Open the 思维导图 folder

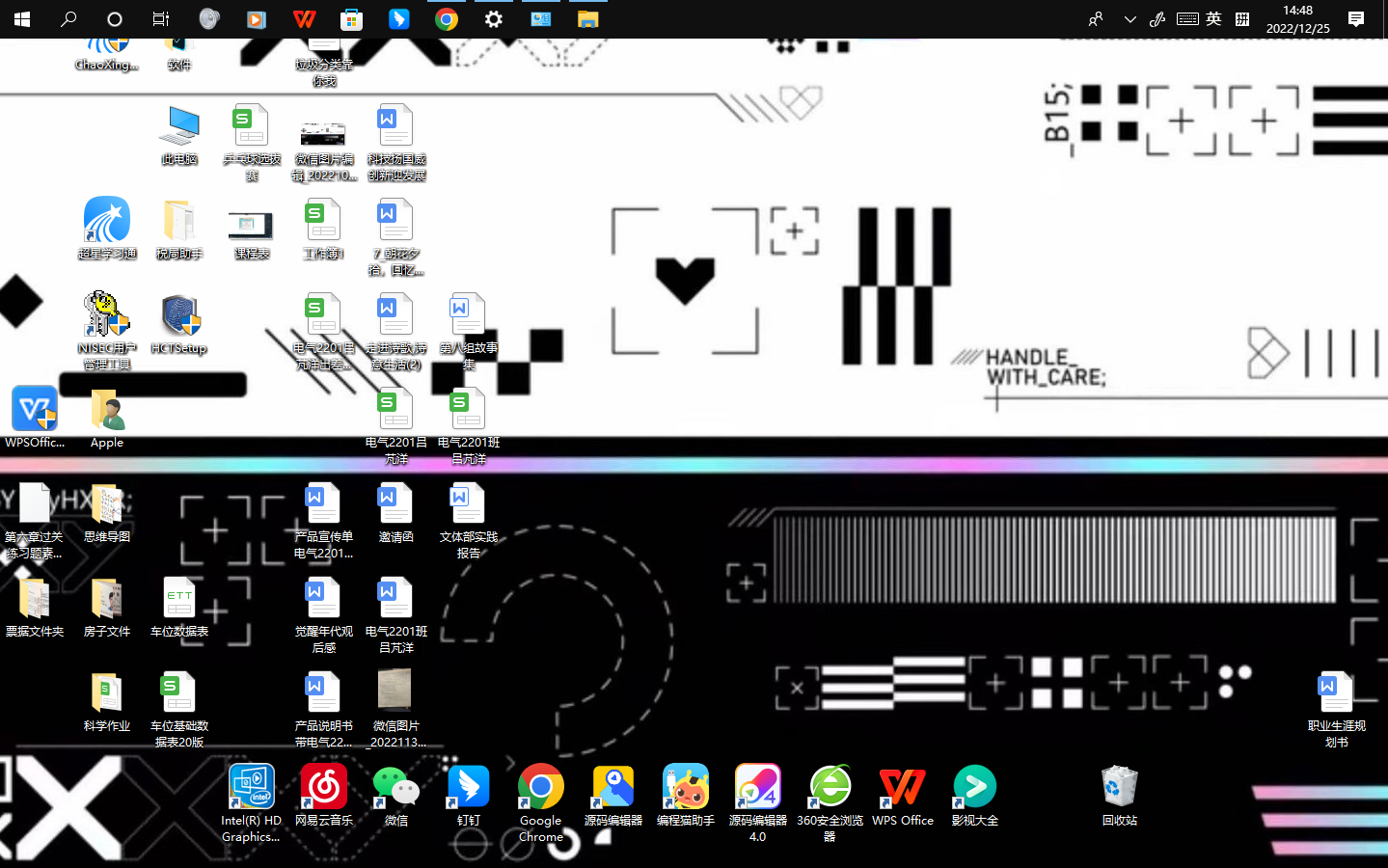point(107,513)
